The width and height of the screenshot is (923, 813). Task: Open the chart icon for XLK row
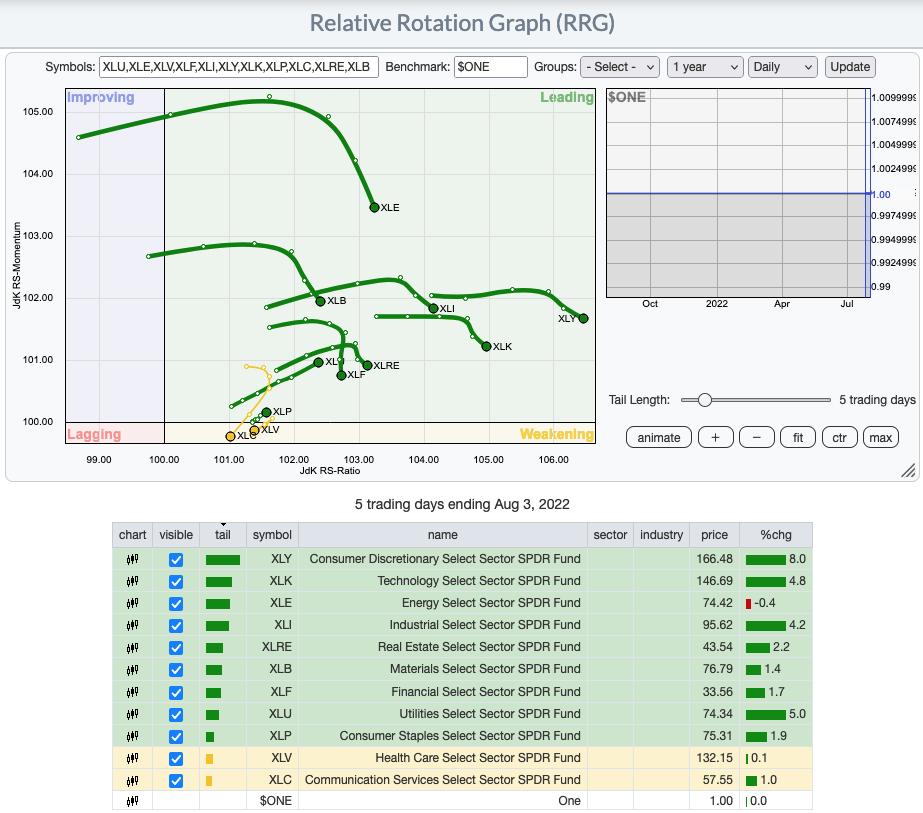tap(132, 581)
